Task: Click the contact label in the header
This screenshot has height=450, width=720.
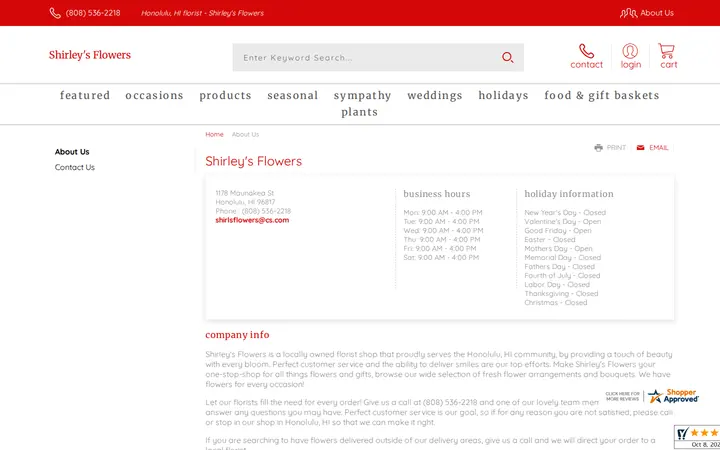Action: [586, 65]
